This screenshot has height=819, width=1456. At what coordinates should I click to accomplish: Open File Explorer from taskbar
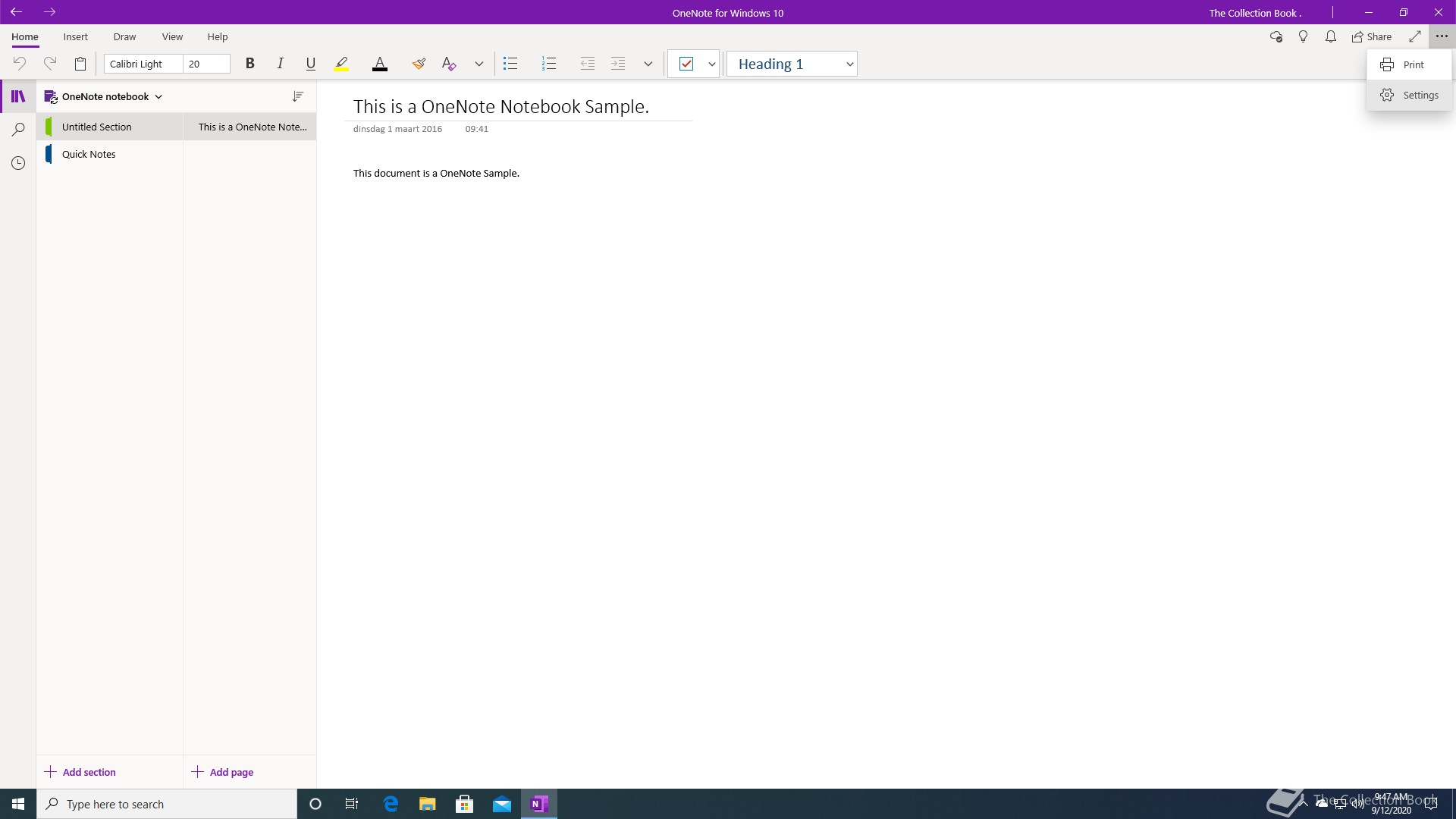[x=427, y=804]
